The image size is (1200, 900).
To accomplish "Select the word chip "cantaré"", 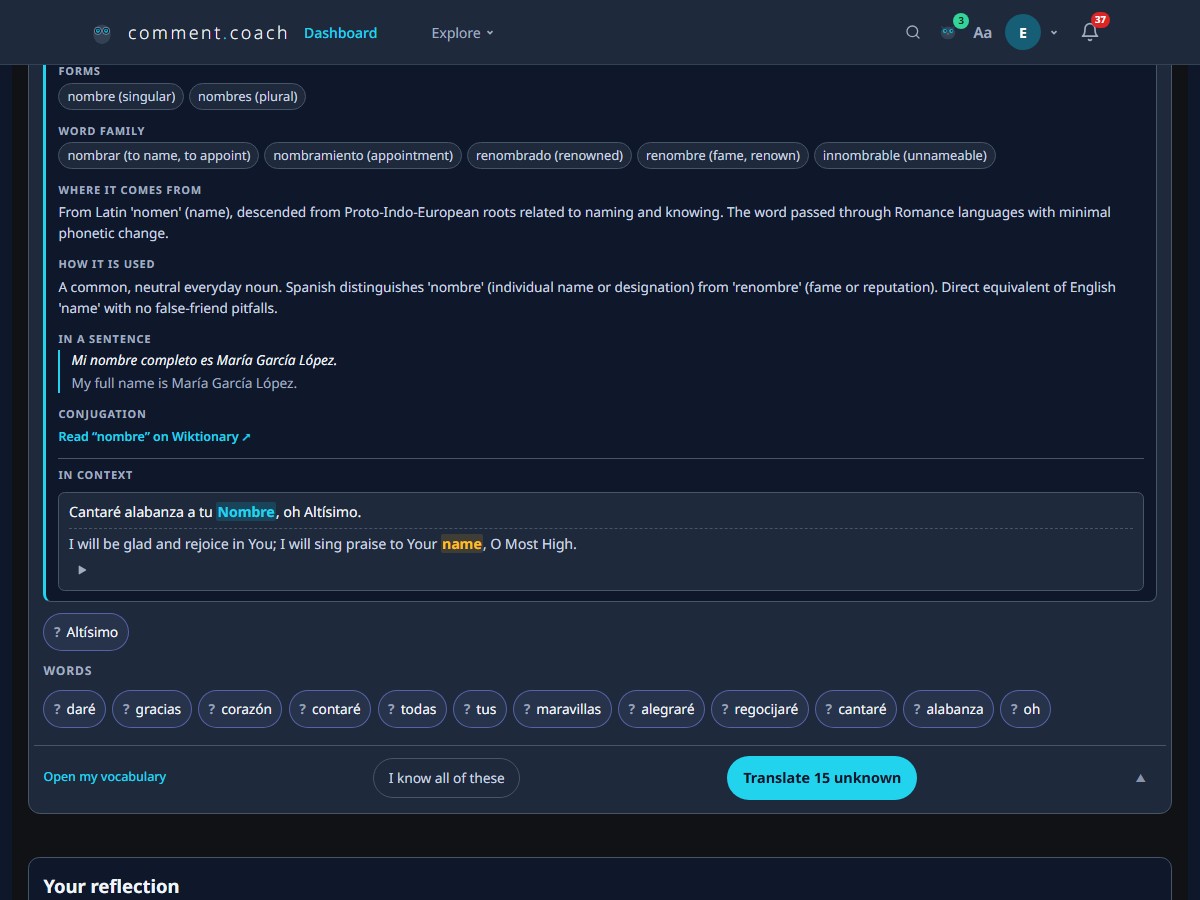I will [856, 709].
